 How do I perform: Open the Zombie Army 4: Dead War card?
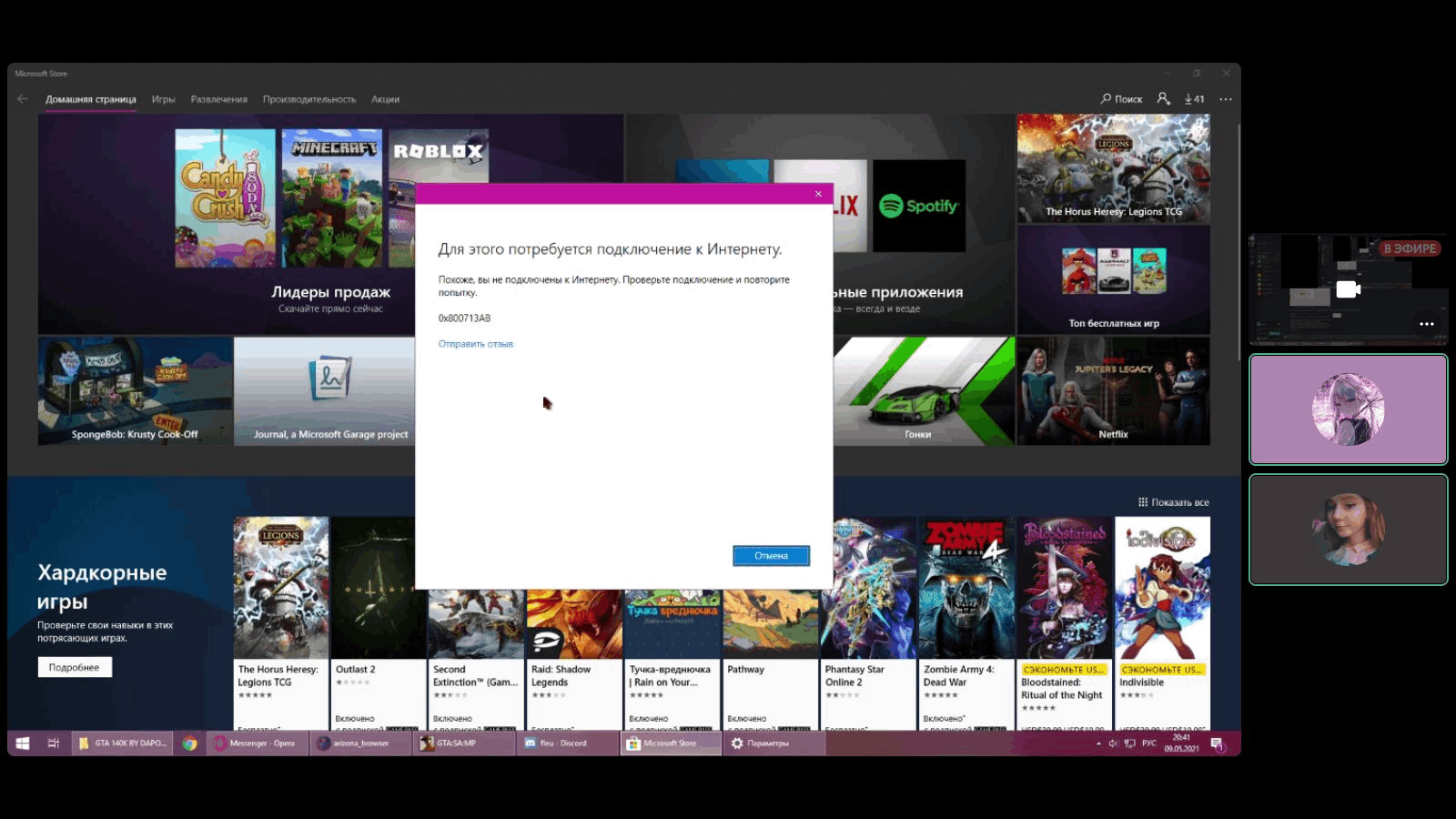pyautogui.click(x=966, y=623)
